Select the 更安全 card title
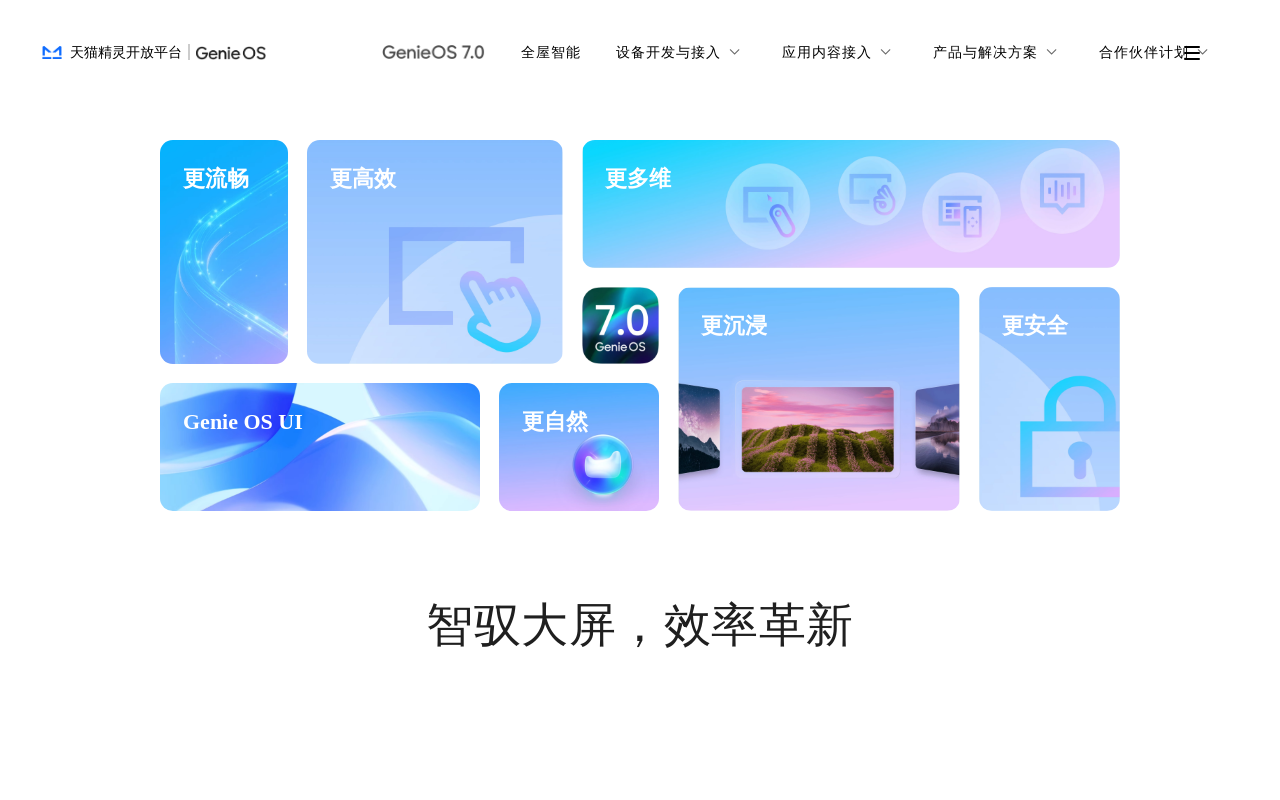Viewport: 1280px width, 800px height. point(1035,326)
